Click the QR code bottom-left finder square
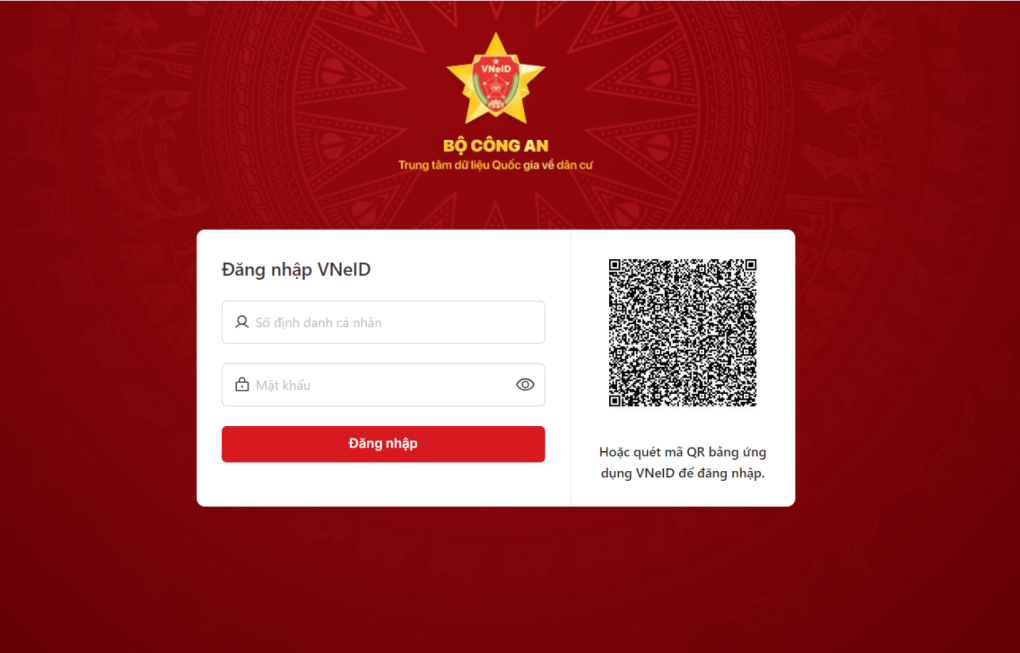Viewport: 1020px width, 653px height. pos(615,401)
